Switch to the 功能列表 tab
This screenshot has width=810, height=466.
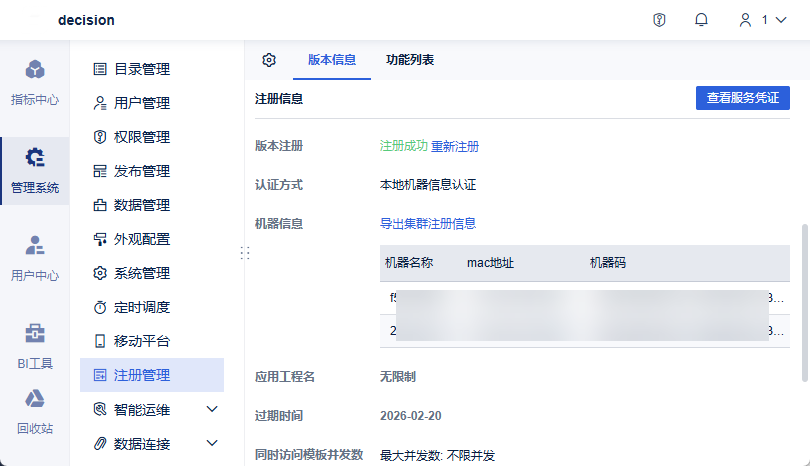point(410,60)
